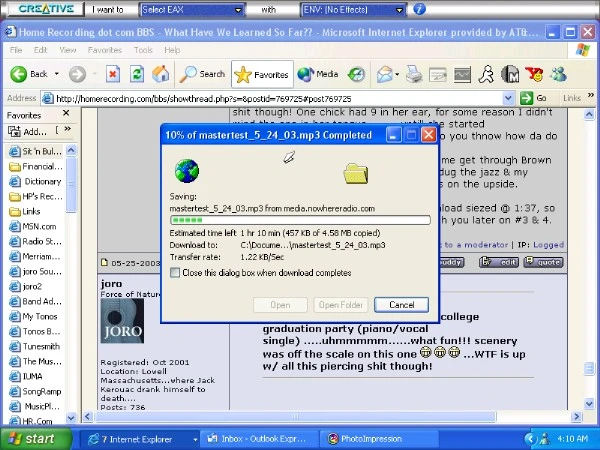Open IUMA favorite
Viewport: 600px width, 450px height.
coord(26,377)
